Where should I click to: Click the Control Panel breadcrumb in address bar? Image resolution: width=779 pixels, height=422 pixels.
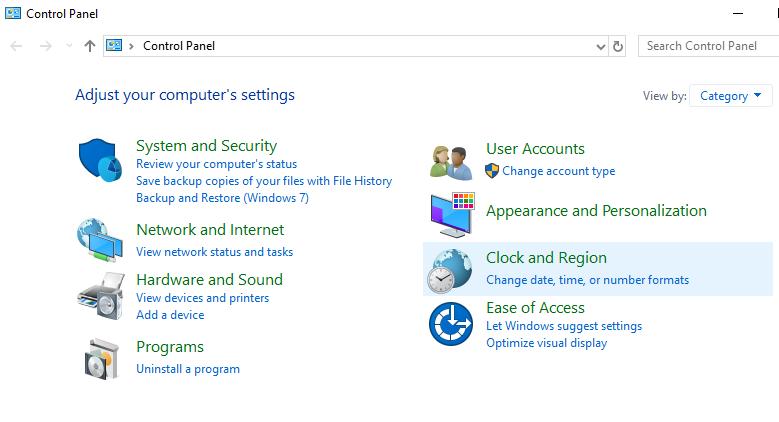point(179,46)
